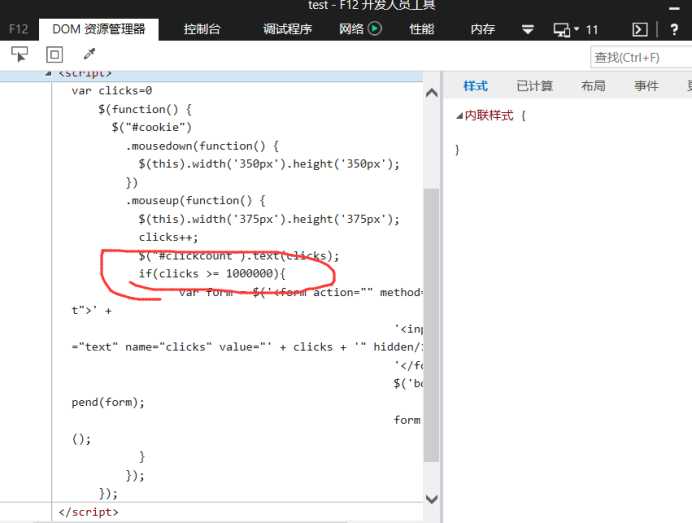The height and width of the screenshot is (523, 692).
Task: Open the help question mark icon
Action: [674, 30]
